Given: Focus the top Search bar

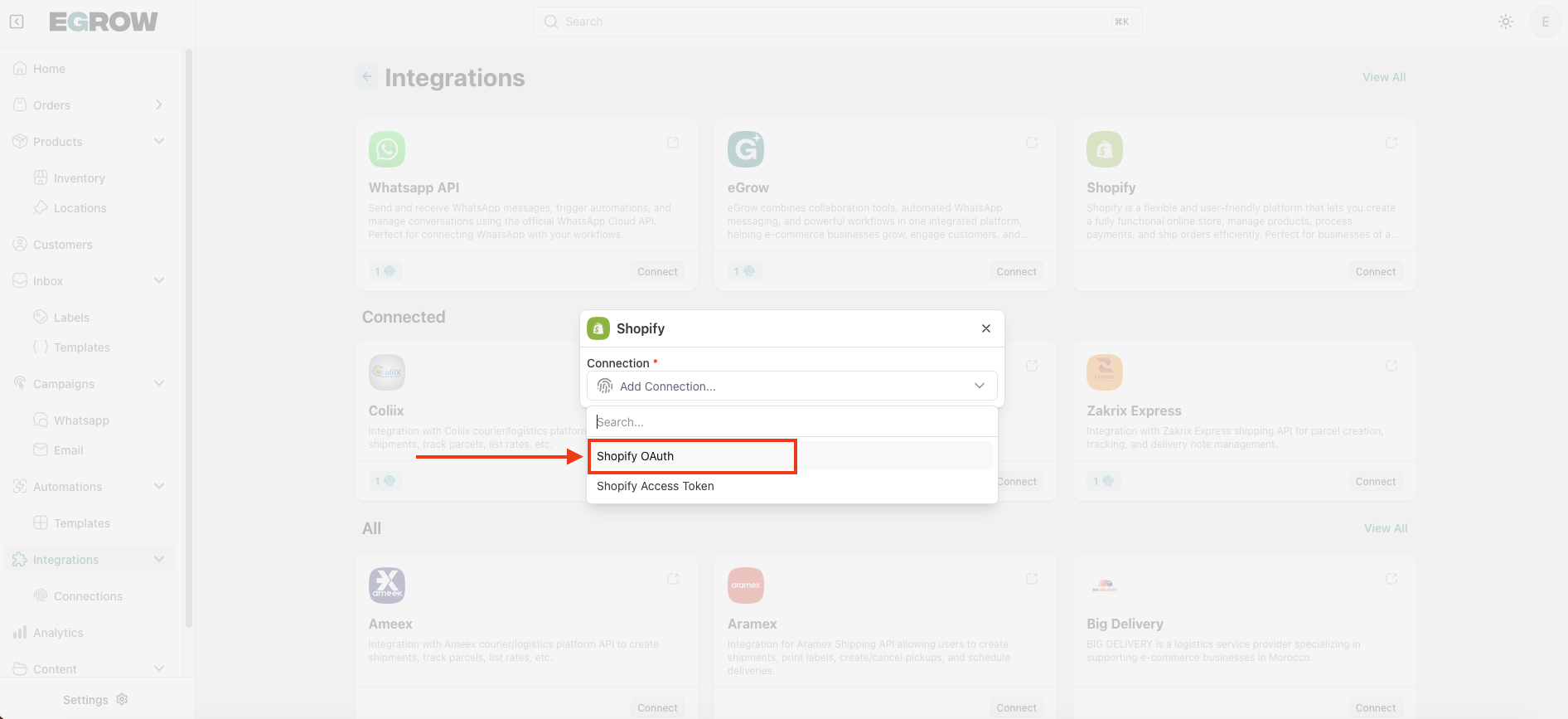Looking at the screenshot, I should tap(837, 22).
